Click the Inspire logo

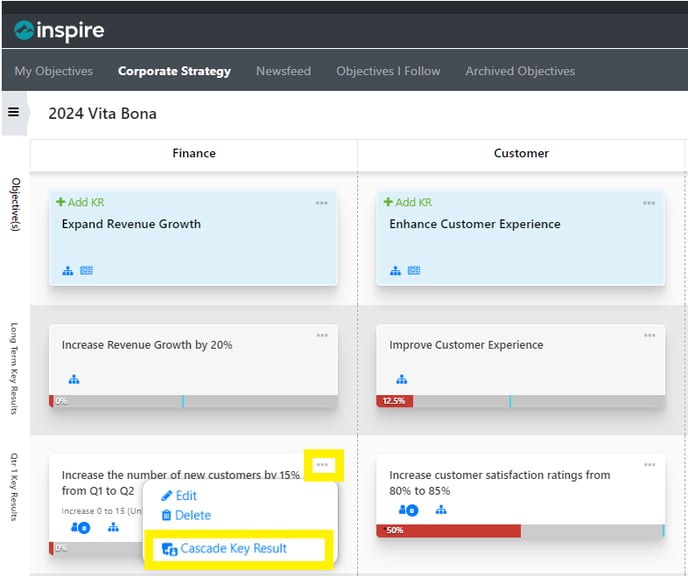pyautogui.click(x=59, y=30)
